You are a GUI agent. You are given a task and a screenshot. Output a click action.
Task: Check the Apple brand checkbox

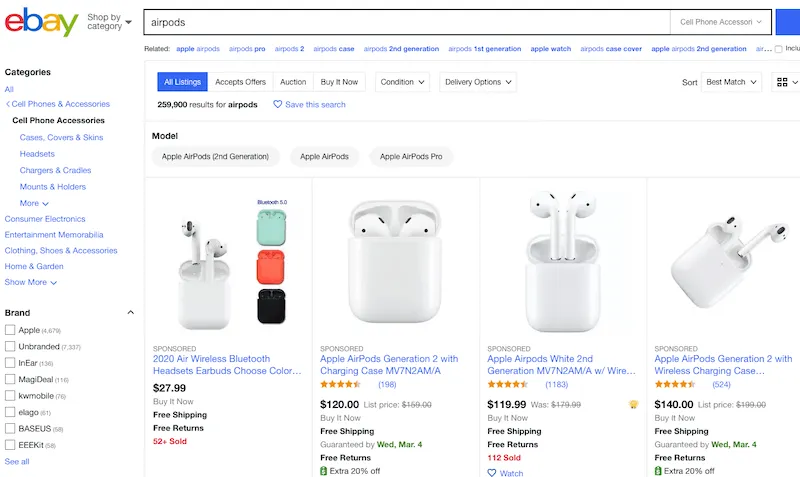tap(10, 330)
